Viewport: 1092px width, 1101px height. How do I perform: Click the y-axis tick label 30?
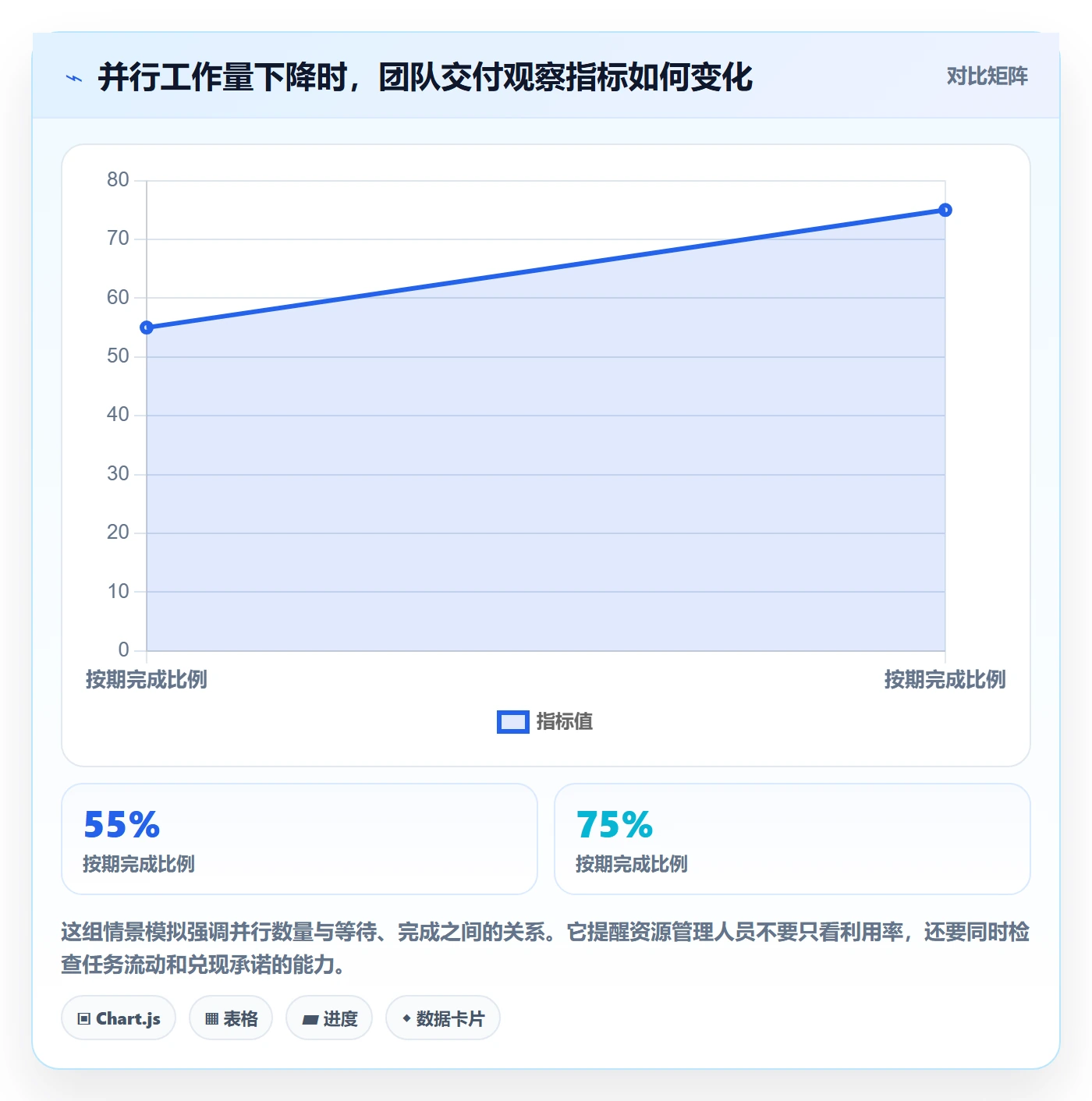click(x=118, y=474)
